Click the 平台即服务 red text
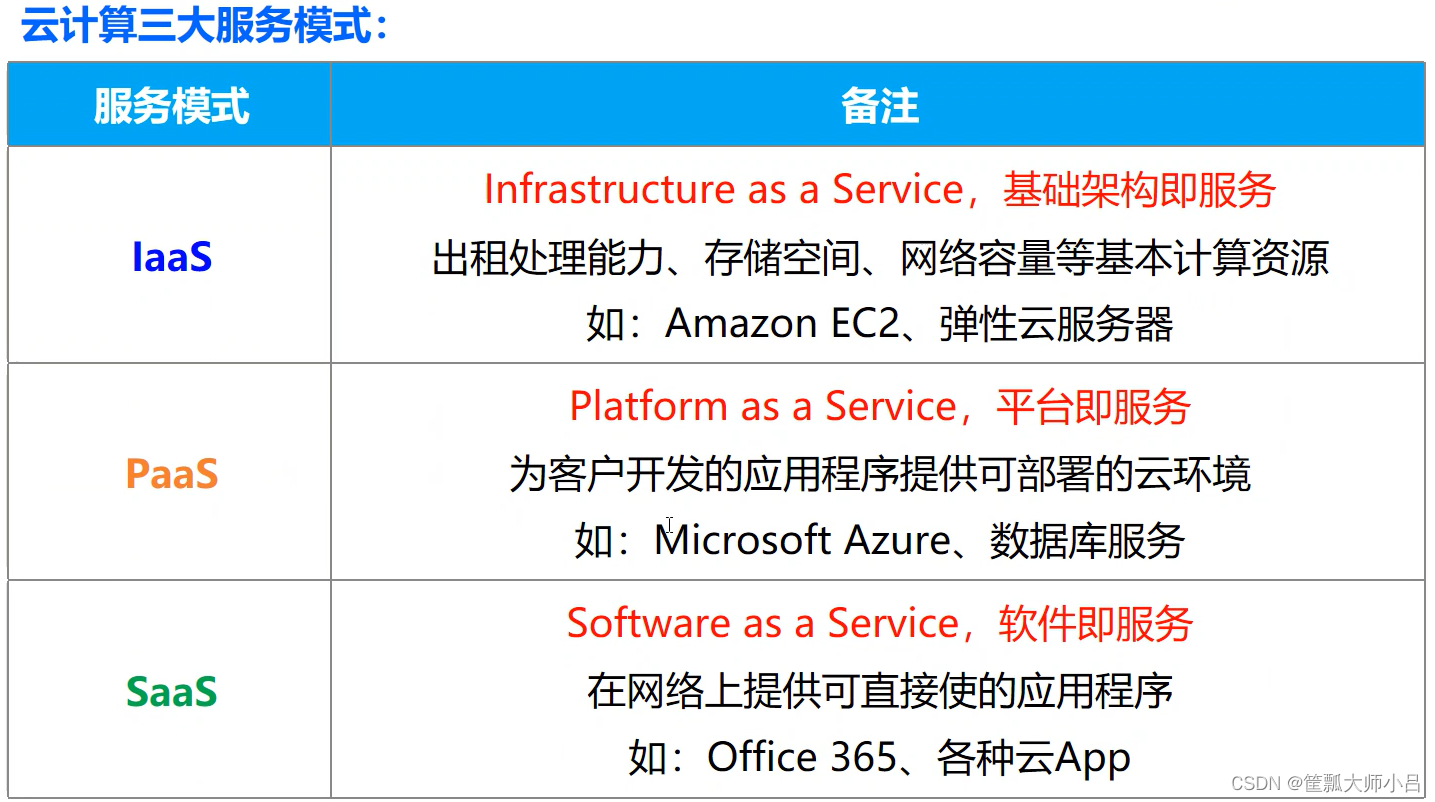Screen dimensions: 1435x802 point(1090,405)
